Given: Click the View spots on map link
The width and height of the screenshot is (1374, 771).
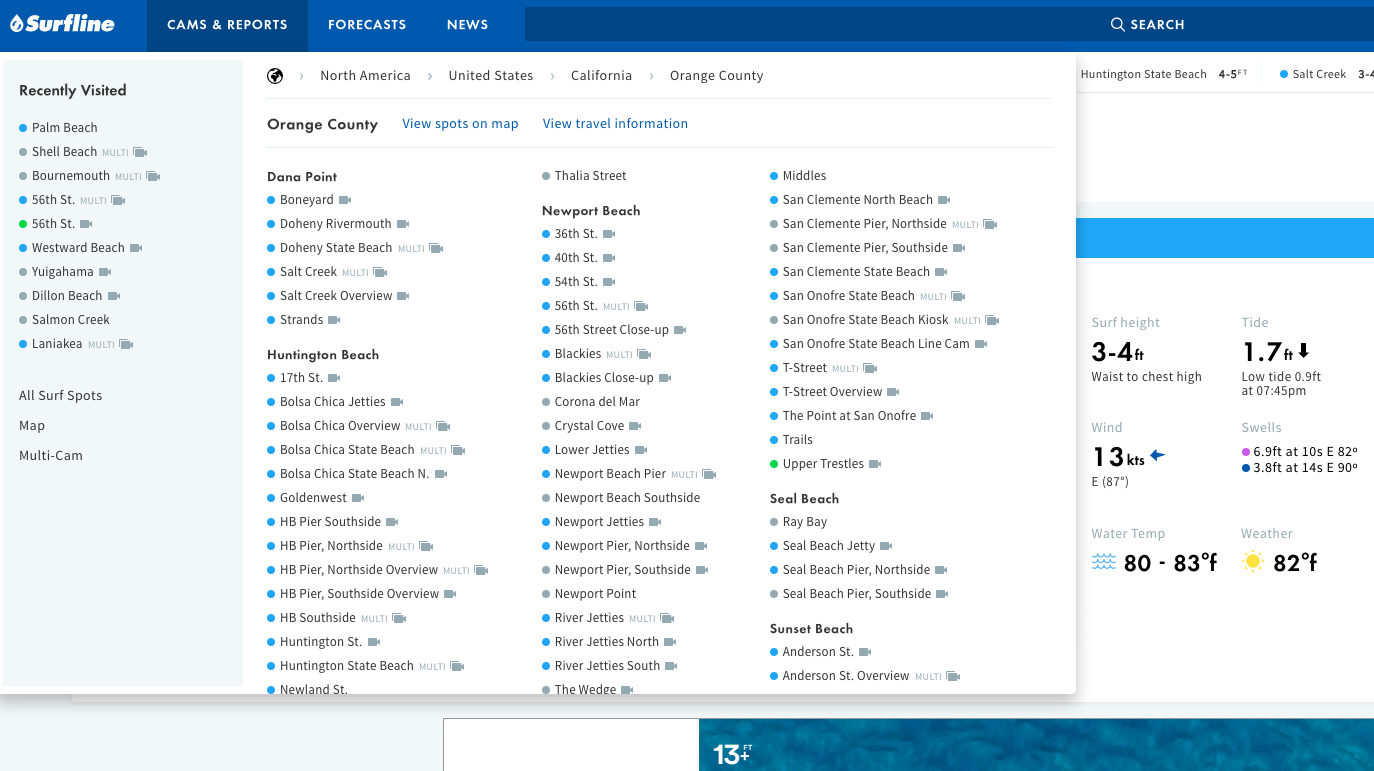Looking at the screenshot, I should pos(460,124).
